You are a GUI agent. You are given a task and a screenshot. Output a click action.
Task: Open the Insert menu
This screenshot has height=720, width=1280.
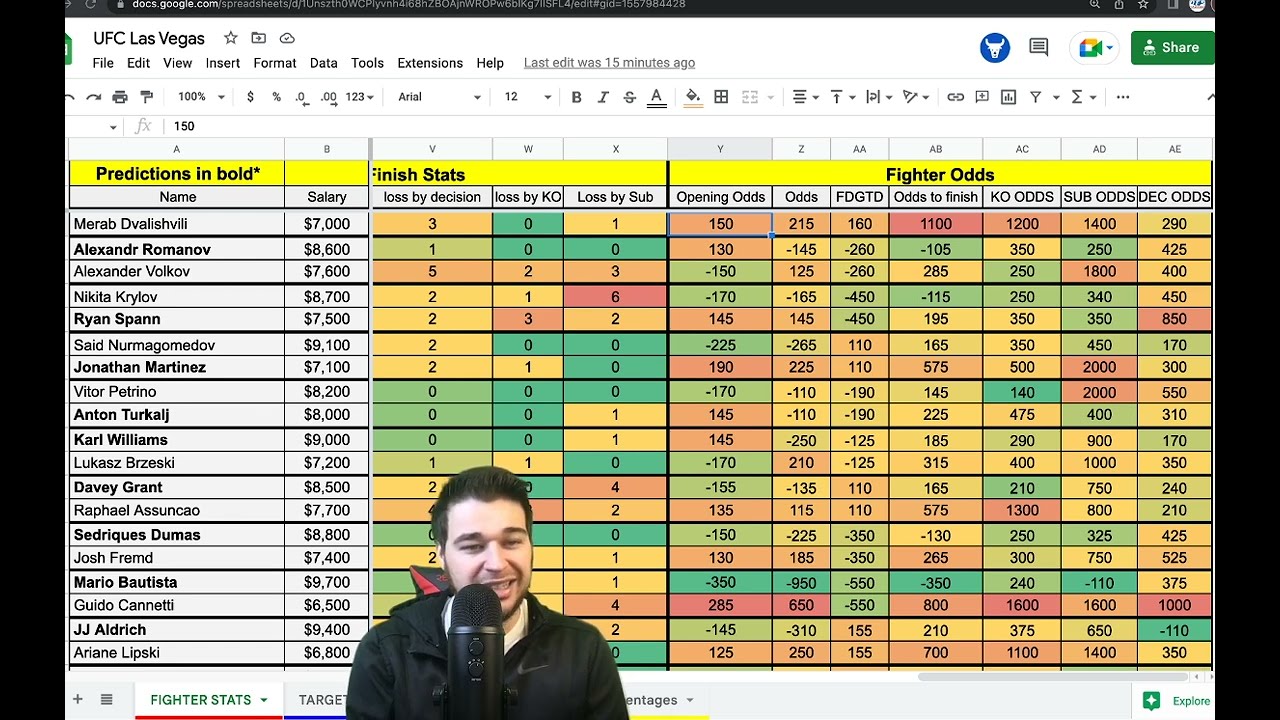(222, 63)
